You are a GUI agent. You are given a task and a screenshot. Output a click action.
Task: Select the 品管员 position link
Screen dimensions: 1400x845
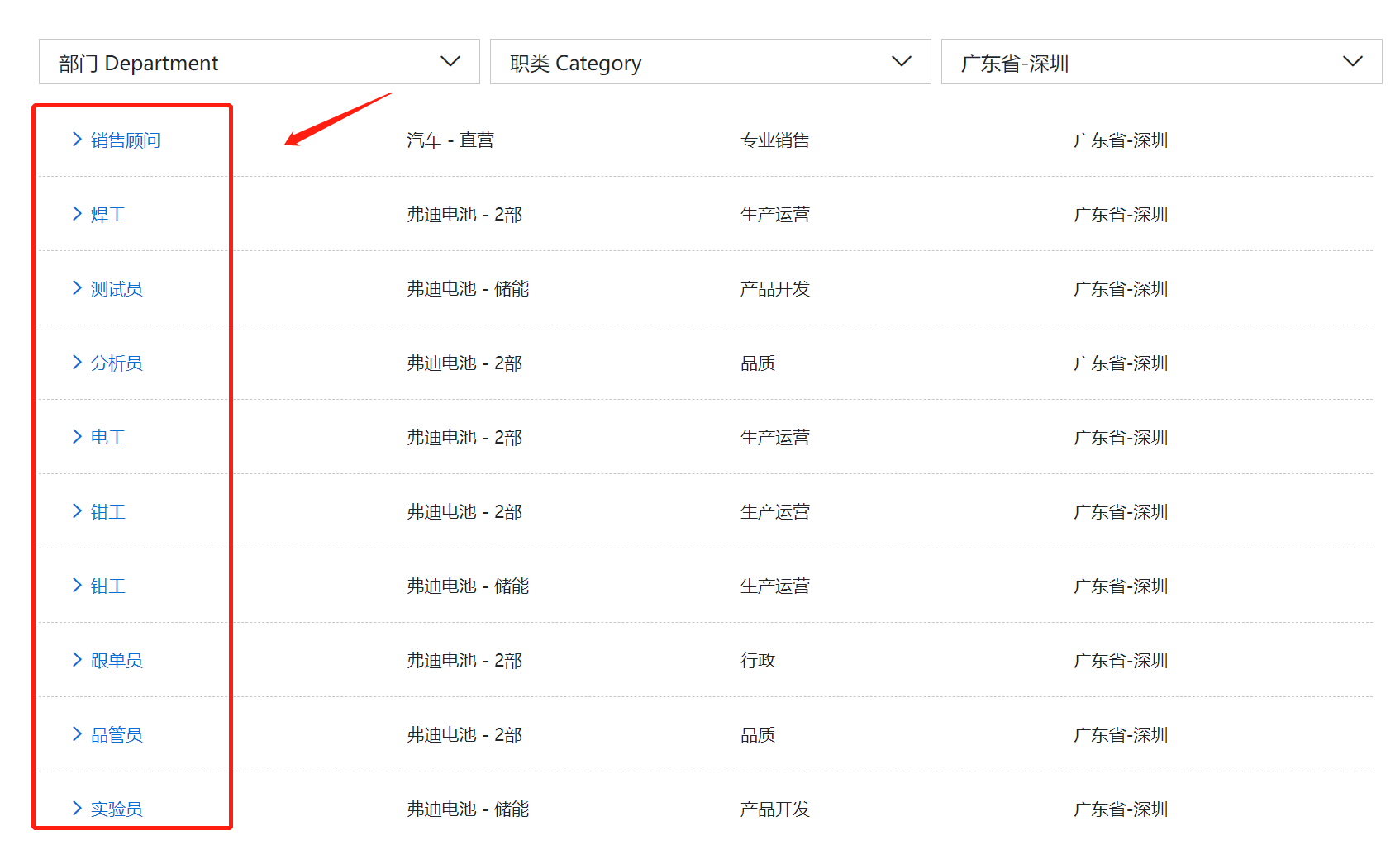pos(117,735)
